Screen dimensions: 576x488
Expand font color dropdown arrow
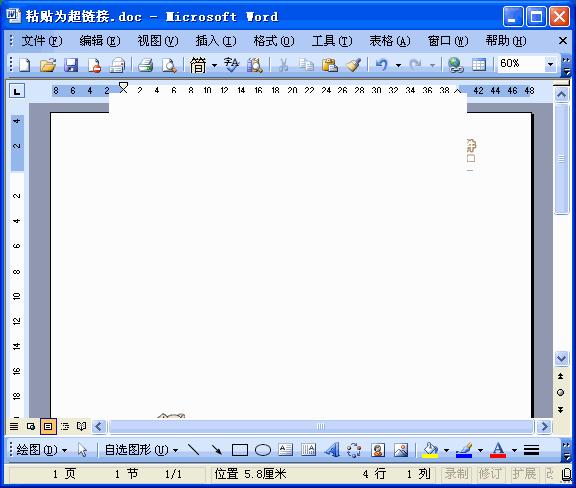tap(514, 450)
